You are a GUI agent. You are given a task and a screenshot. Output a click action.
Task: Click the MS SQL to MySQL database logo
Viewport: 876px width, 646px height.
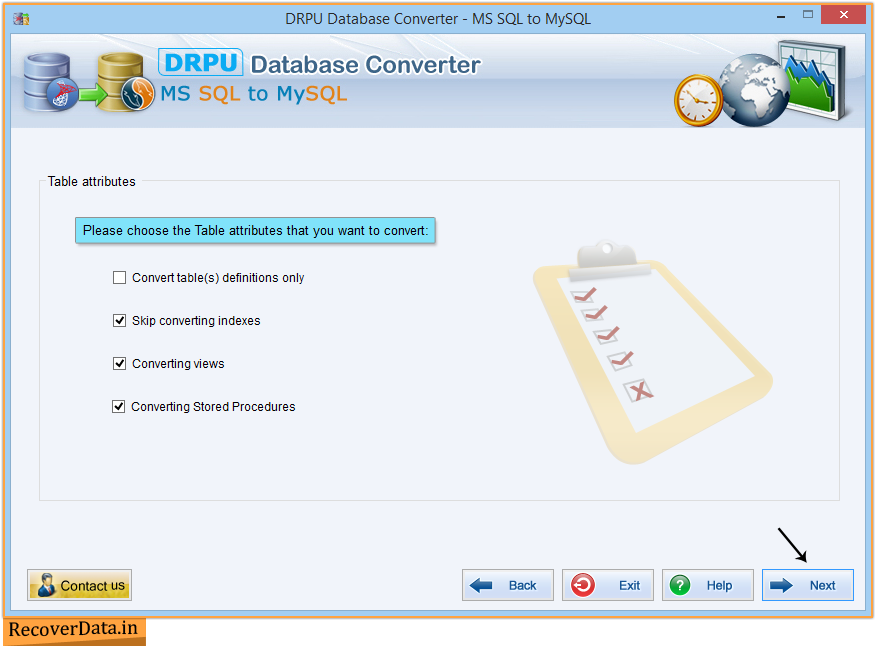click(88, 82)
